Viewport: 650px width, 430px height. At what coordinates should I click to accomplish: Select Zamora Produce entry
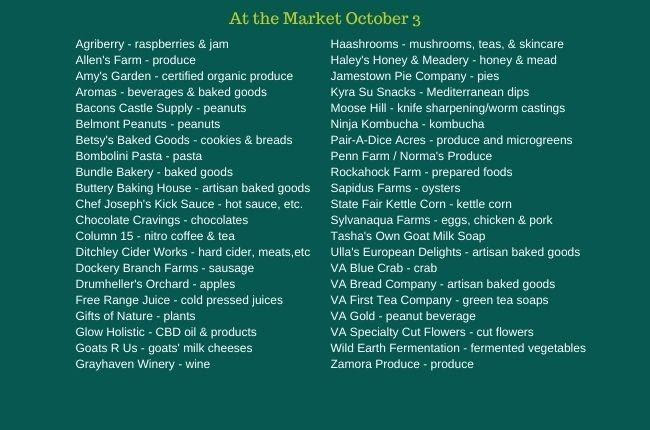pyautogui.click(x=402, y=364)
